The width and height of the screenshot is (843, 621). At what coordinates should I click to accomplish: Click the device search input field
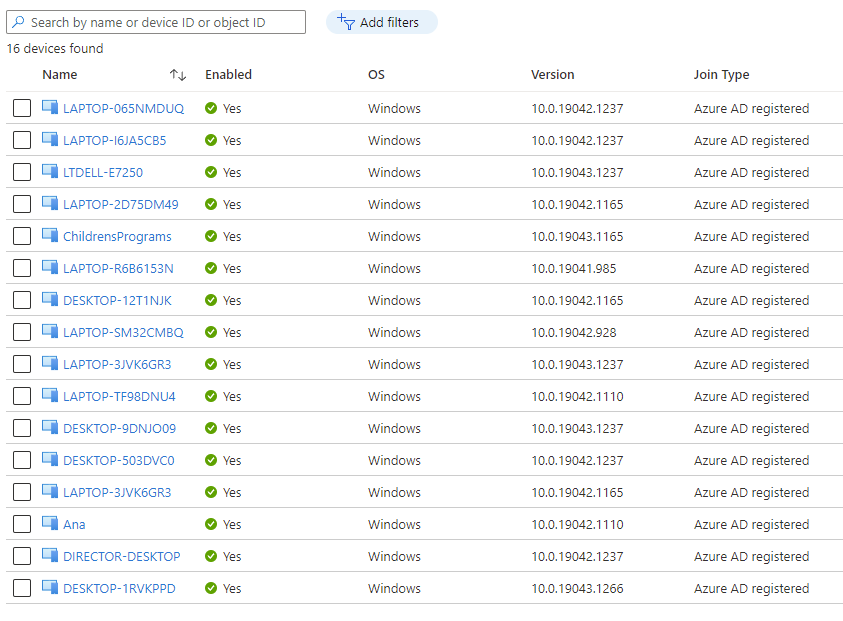pos(156,22)
